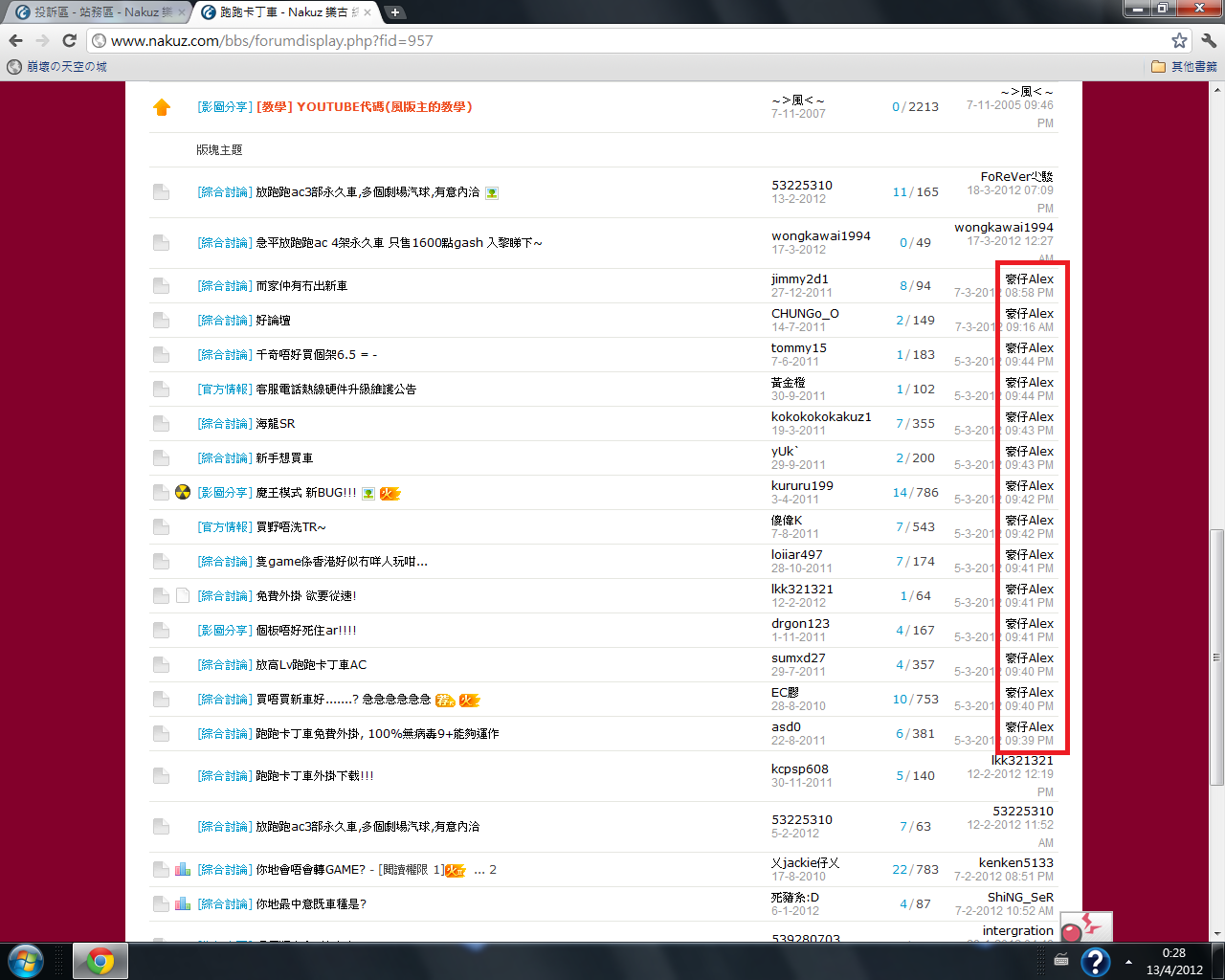View author profile wongkawai1994 in author column
This screenshot has width=1225, height=980.
click(x=821, y=235)
